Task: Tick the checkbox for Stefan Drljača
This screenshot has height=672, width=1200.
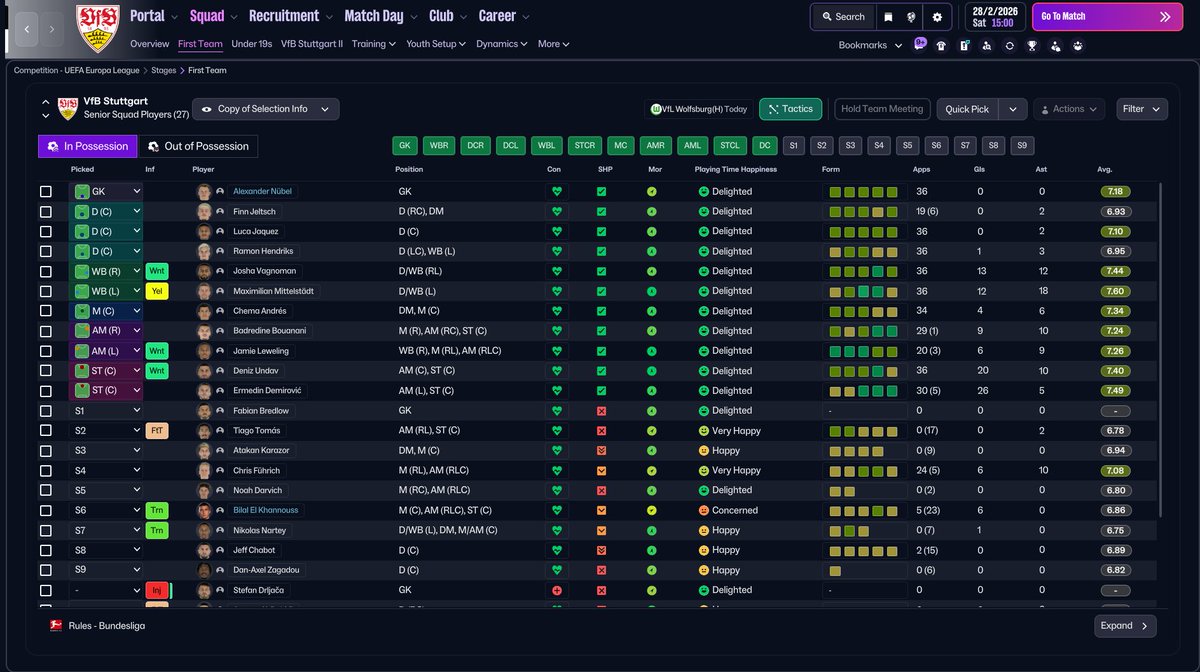Action: (x=46, y=590)
